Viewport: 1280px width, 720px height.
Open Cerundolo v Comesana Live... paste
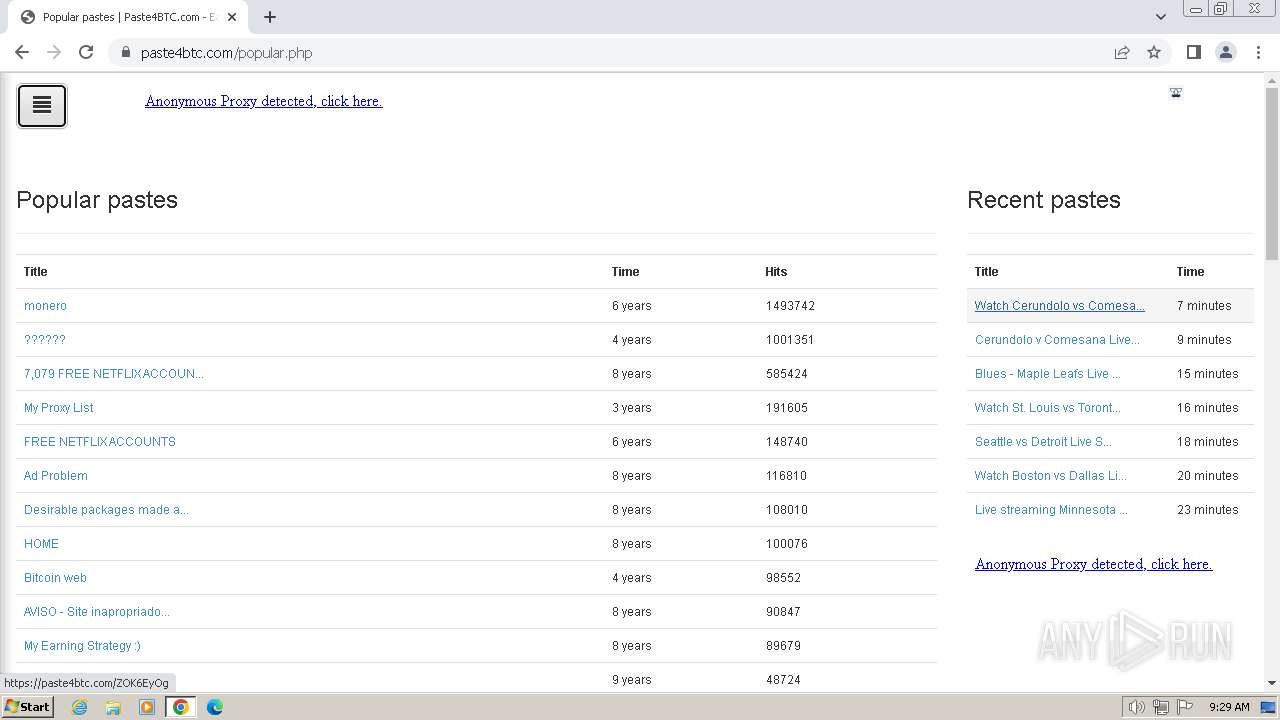[x=1057, y=340]
